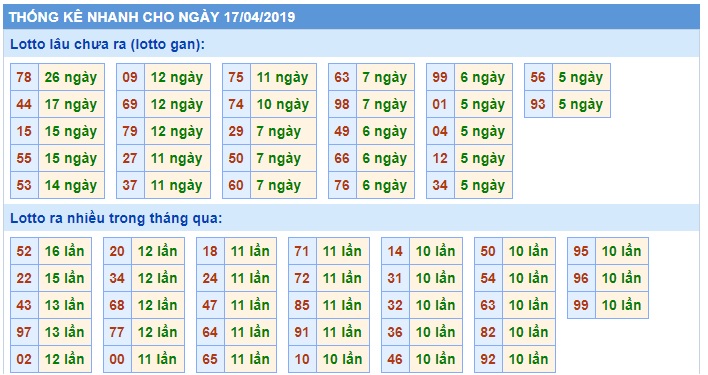
Task: Click lotto number 85
Action: coord(302,305)
